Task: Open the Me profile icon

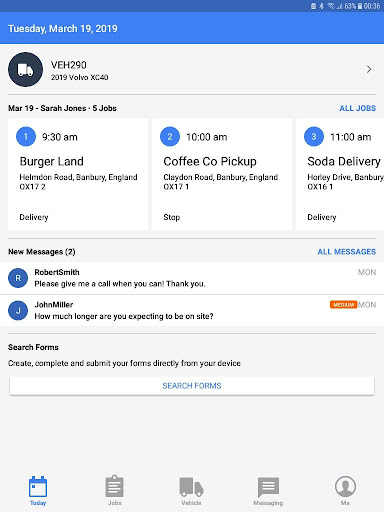Action: 345,486
